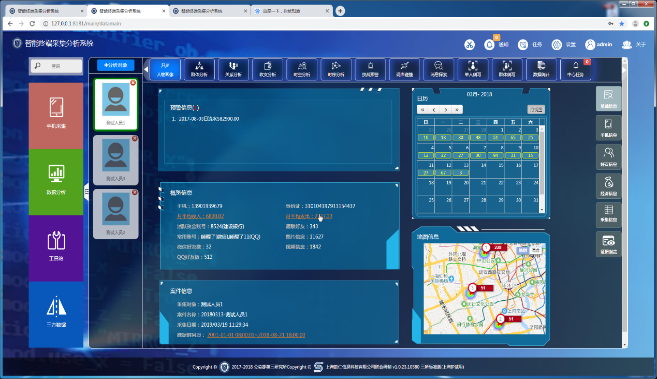The width and height of the screenshot is (657, 379).
Task: Select the second person card thumbnail
Action: click(x=116, y=160)
